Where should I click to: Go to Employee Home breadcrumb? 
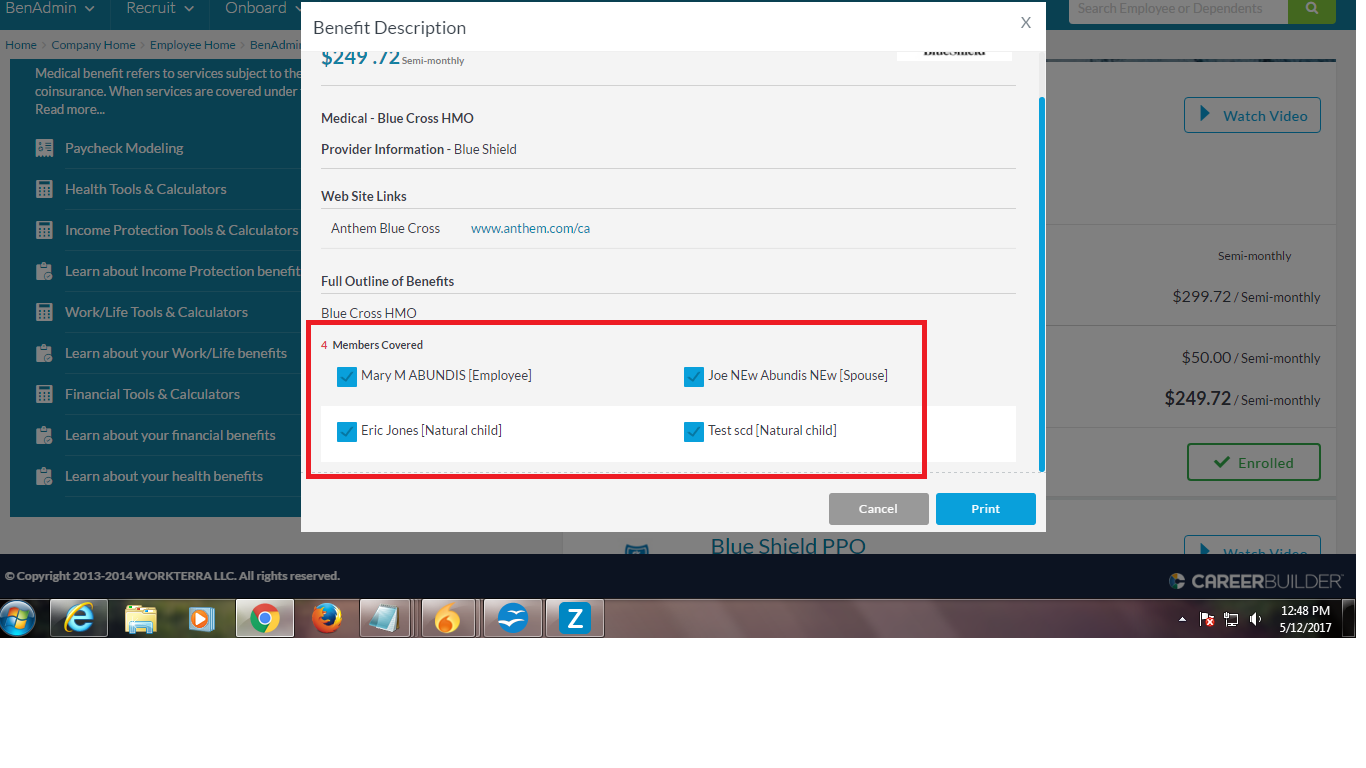[193, 45]
